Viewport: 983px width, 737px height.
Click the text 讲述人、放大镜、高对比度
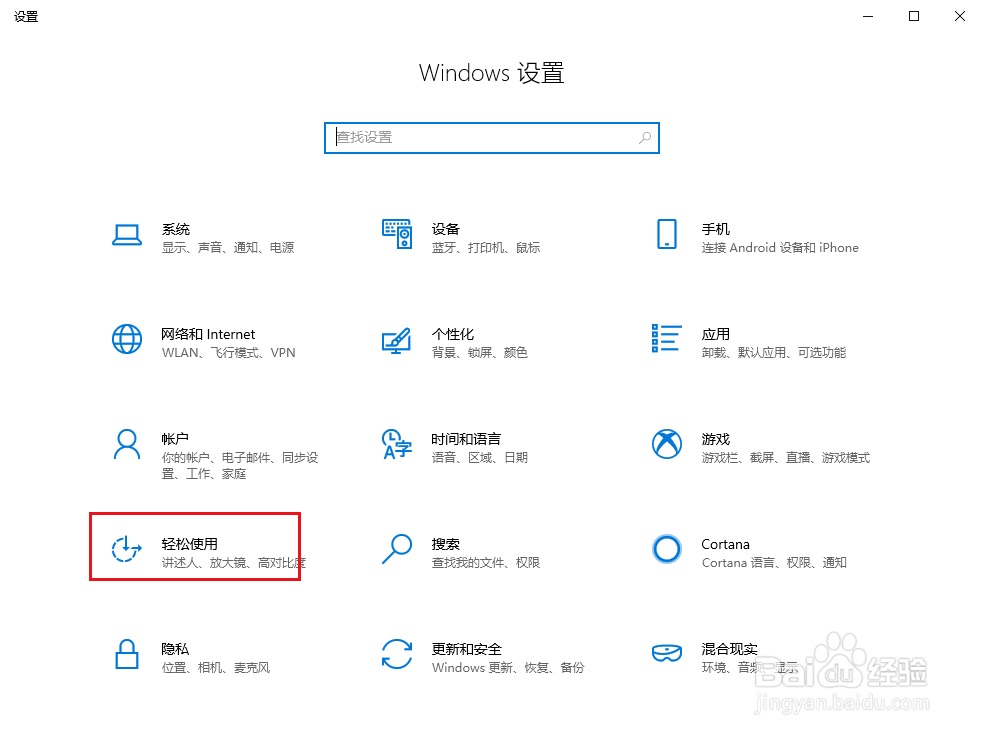click(233, 563)
